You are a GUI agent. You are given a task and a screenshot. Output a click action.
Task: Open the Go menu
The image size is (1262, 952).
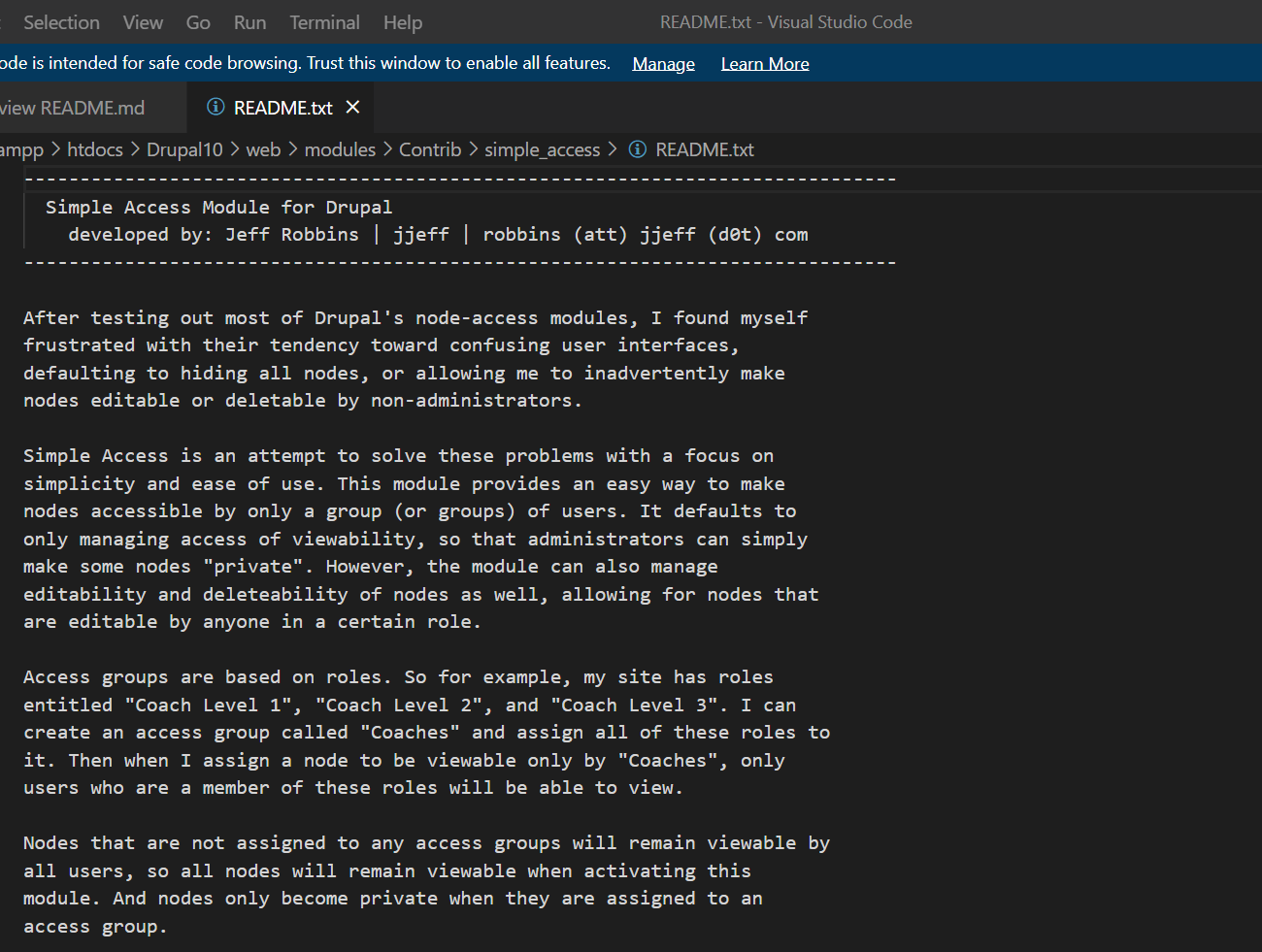(x=198, y=21)
